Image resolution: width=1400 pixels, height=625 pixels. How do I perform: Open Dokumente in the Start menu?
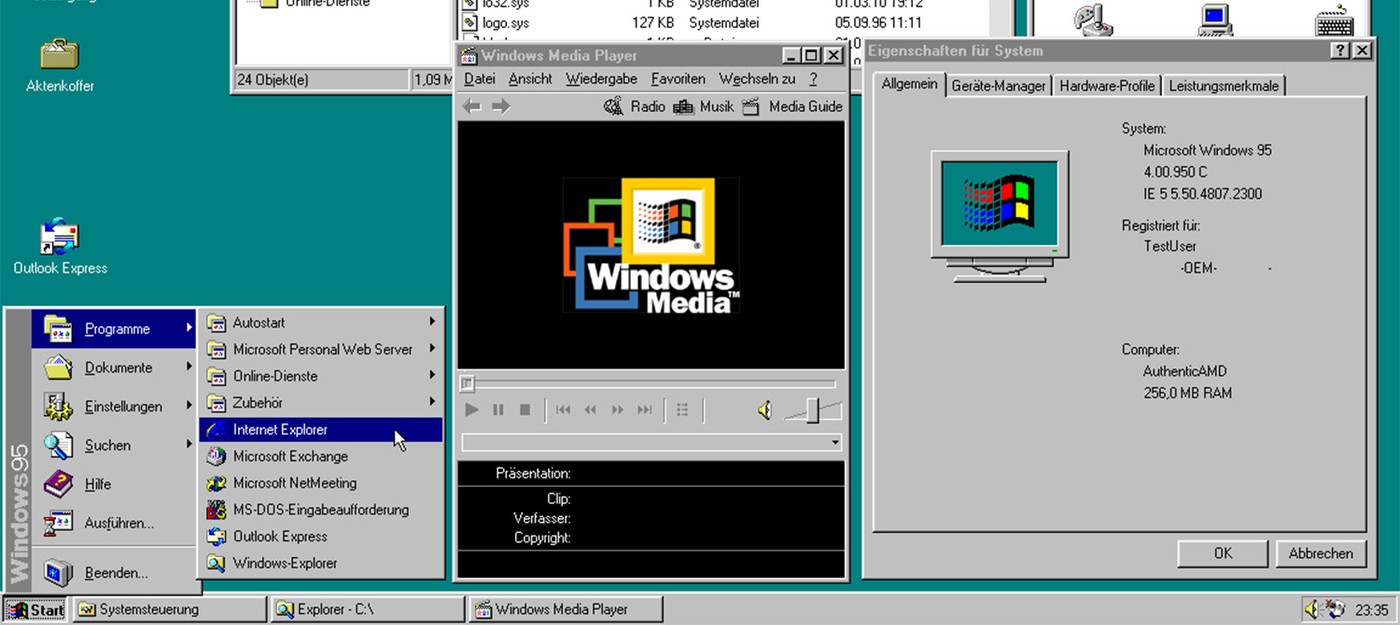coord(113,368)
